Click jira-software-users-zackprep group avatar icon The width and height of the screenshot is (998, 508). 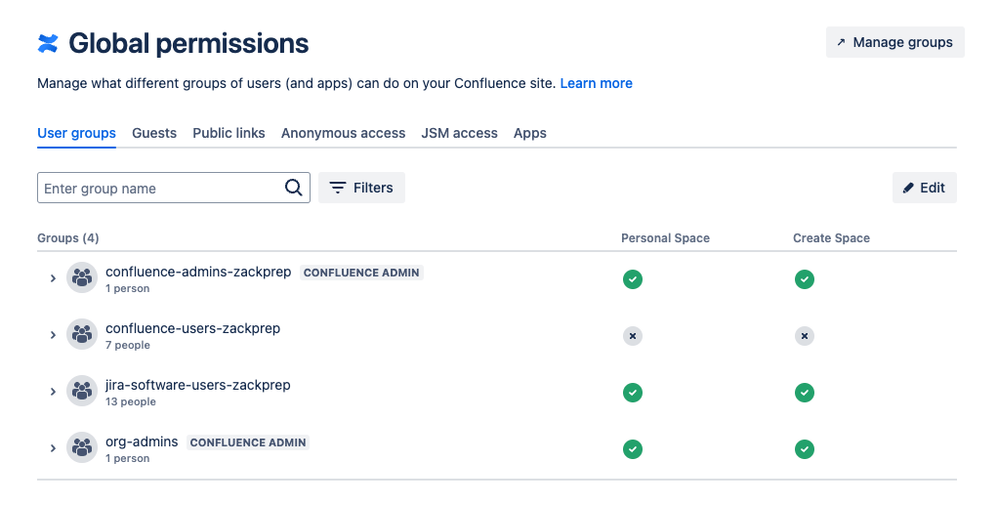pos(82,391)
